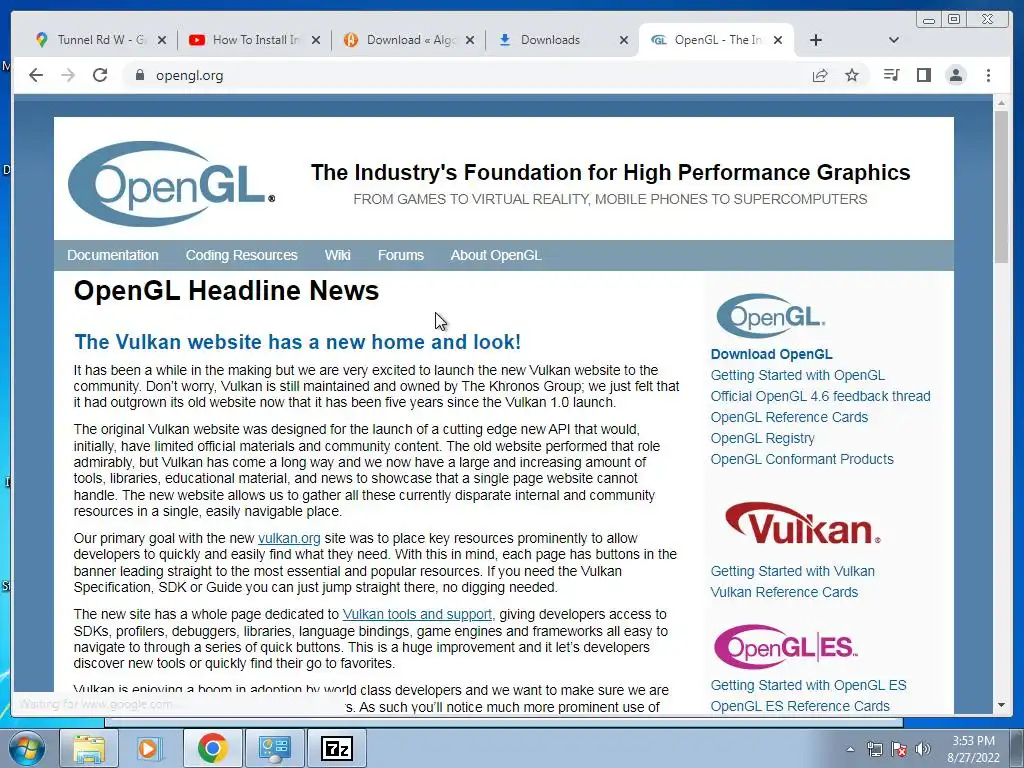The height and width of the screenshot is (768, 1024).
Task: Open the volume speaker tray icon
Action: [923, 749]
